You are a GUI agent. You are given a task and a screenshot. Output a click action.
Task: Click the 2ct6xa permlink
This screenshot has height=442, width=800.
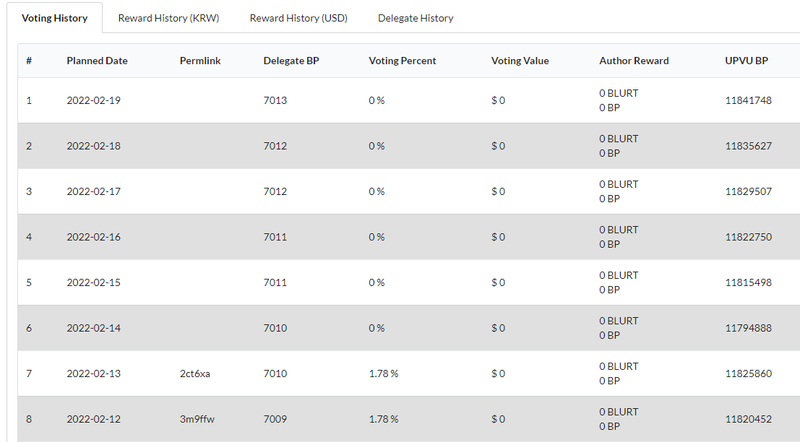click(196, 374)
